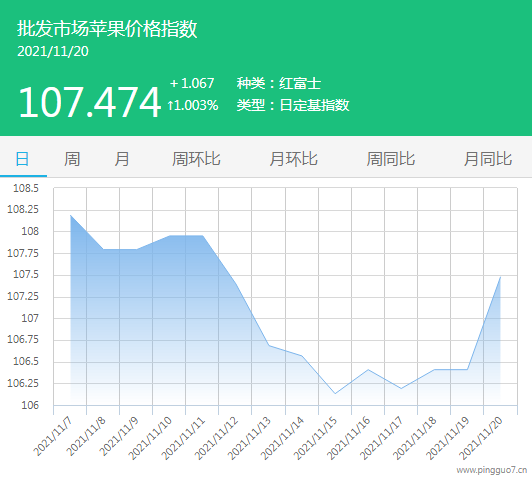Click the 种类：红富士 label
The image size is (532, 480).
[279, 83]
